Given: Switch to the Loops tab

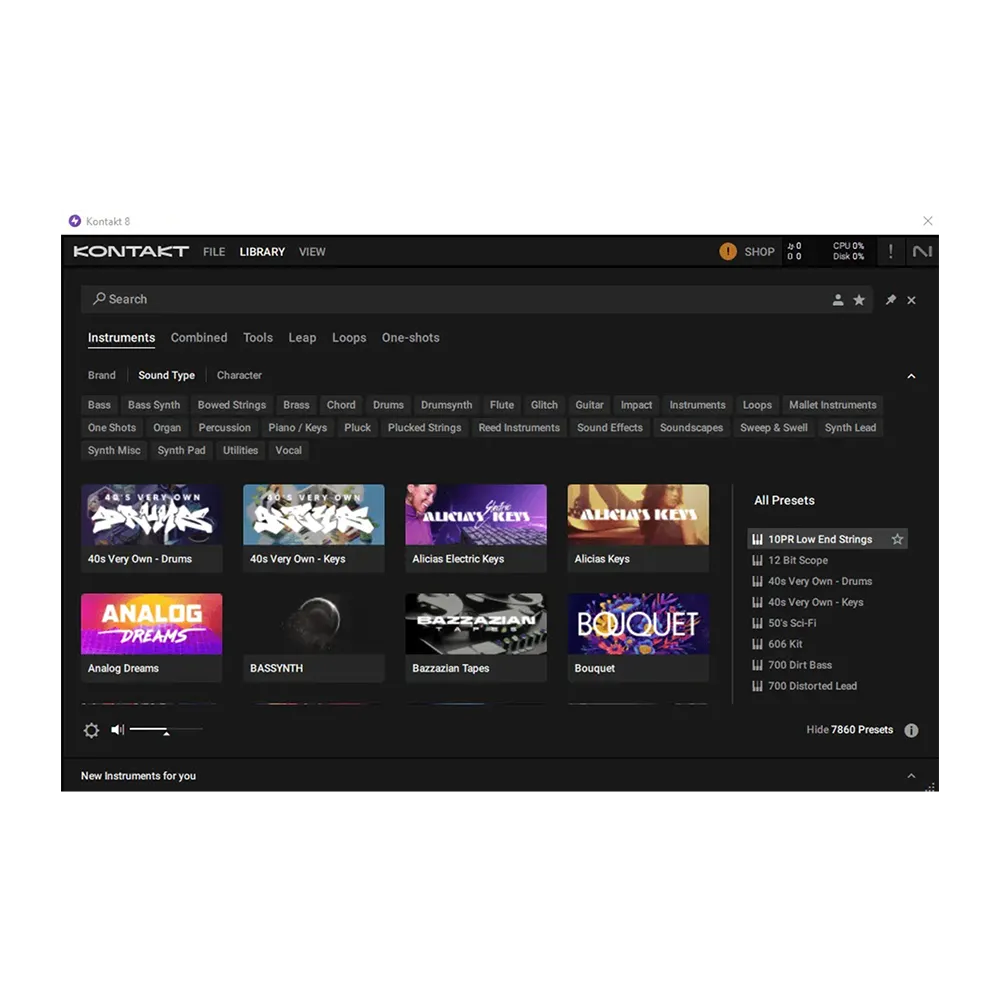Looking at the screenshot, I should click(349, 337).
